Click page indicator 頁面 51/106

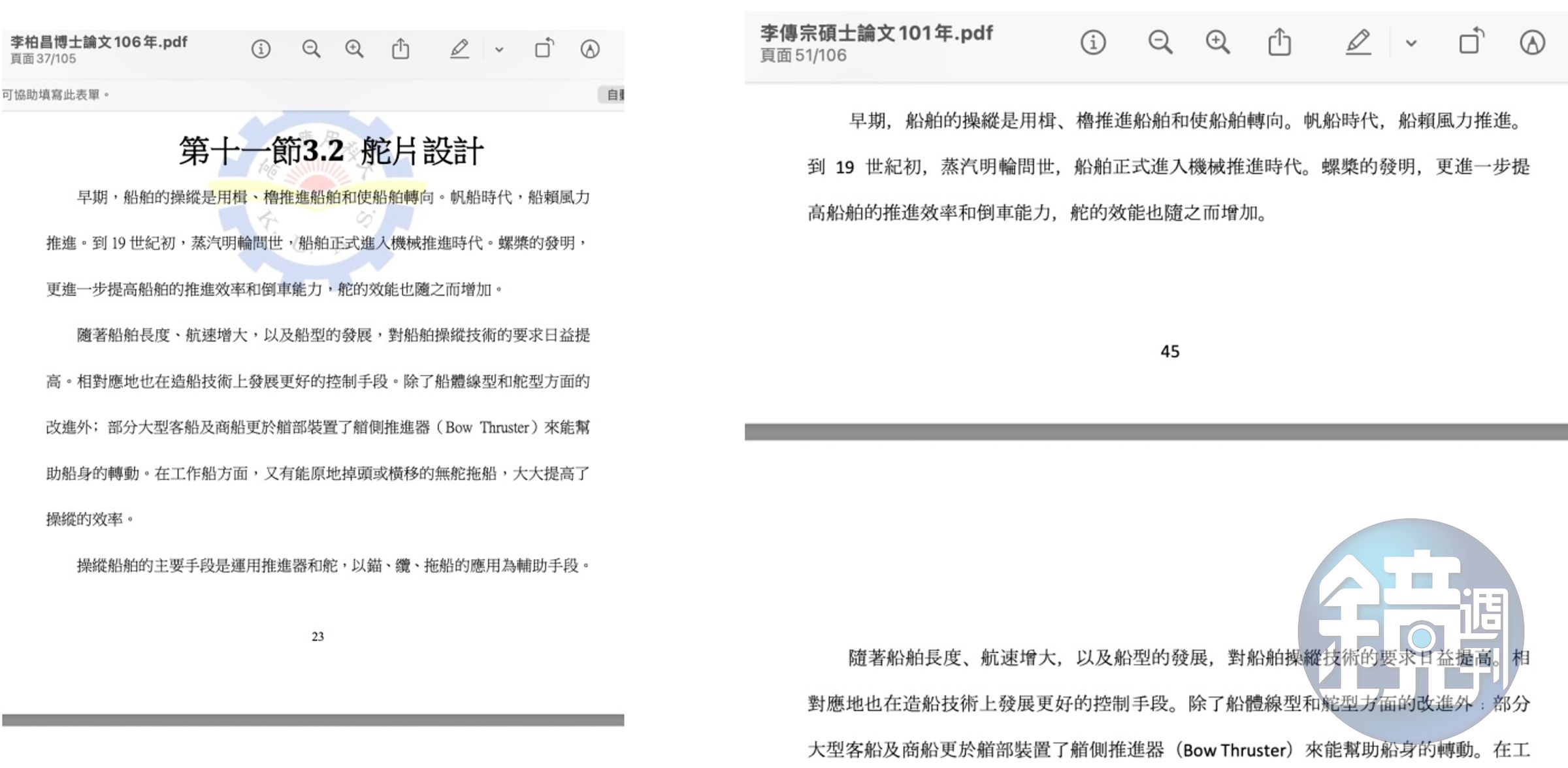click(x=803, y=56)
